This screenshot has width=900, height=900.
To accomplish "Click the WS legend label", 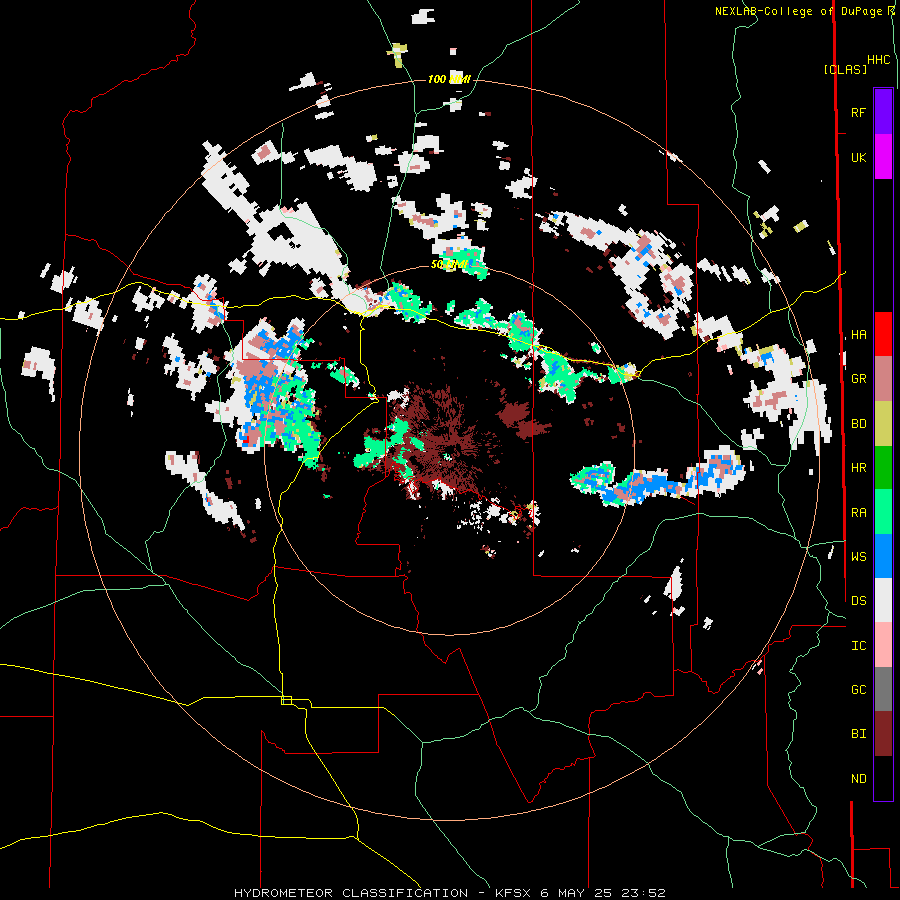I will [858, 557].
